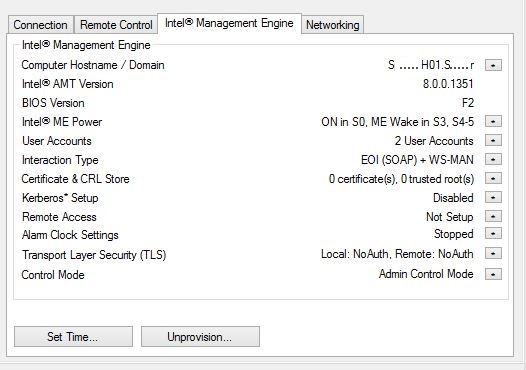Select the 8.0.0.1351 AMT version value
Viewport: 526px width, 370px height.
tap(448, 84)
